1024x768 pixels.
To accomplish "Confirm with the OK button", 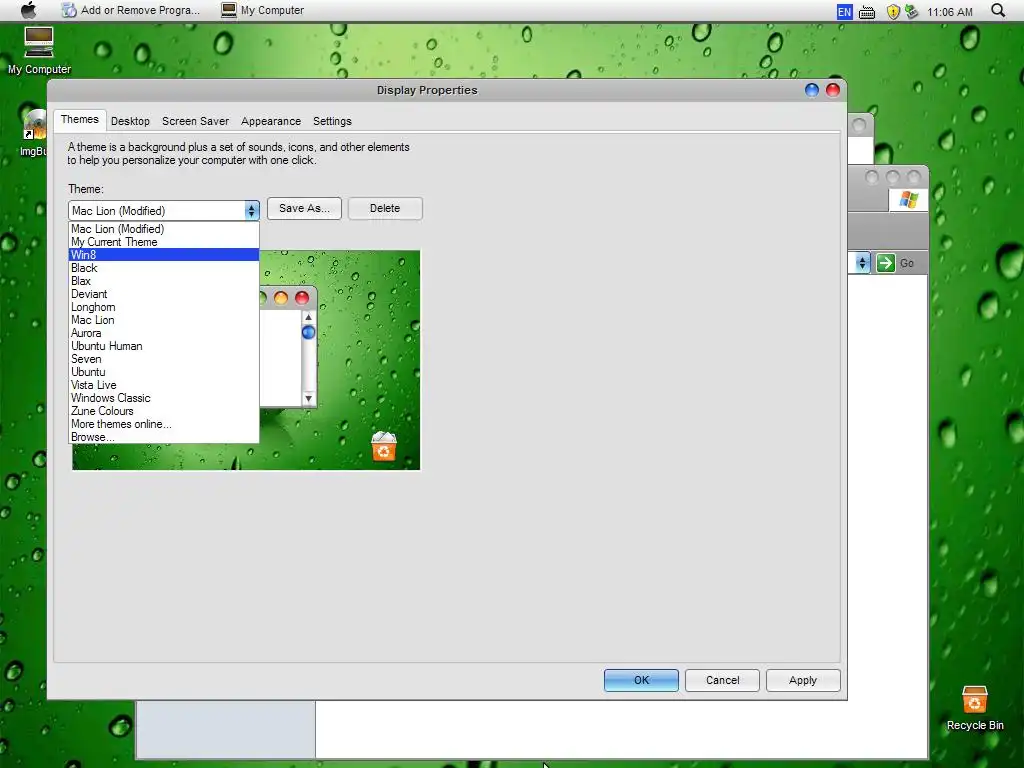I will [641, 680].
